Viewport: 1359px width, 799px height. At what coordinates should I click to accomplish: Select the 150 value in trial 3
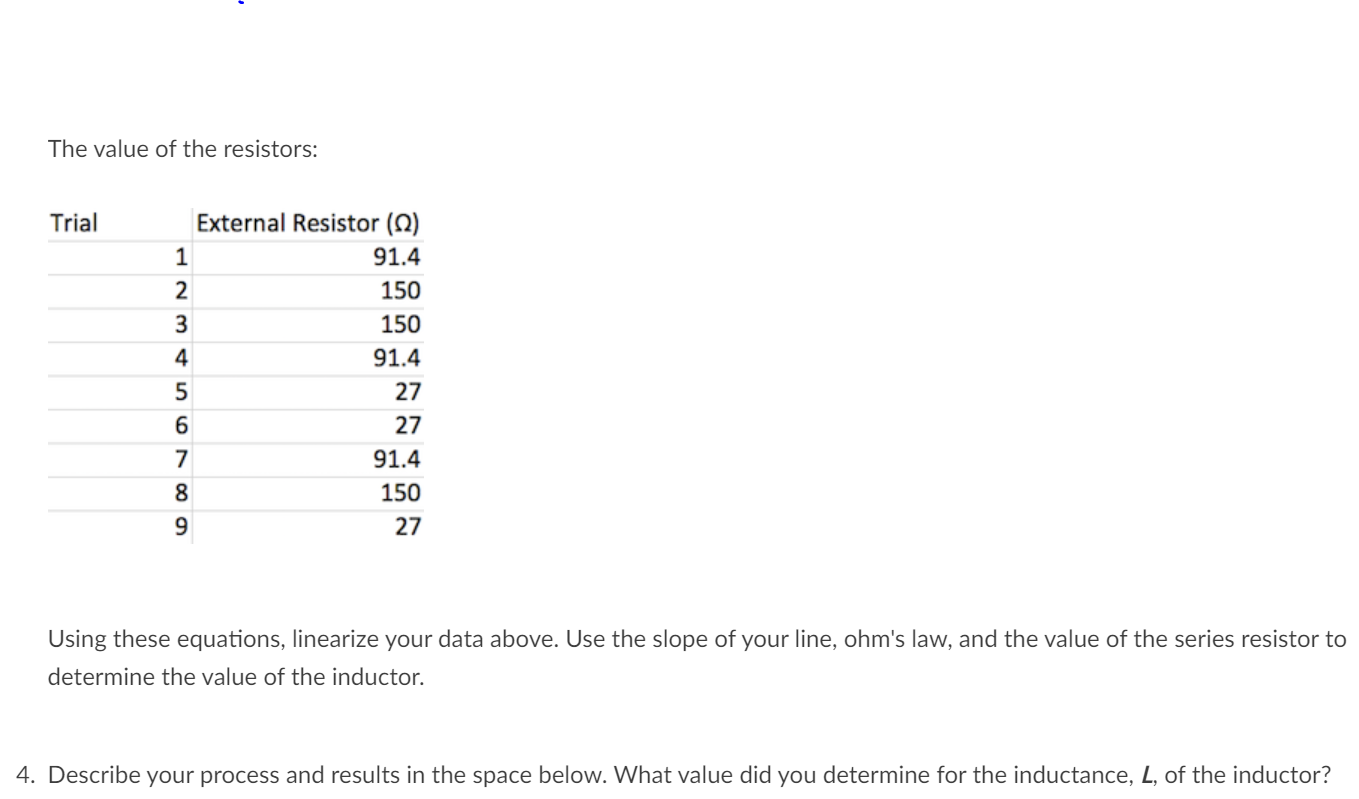[x=401, y=325]
